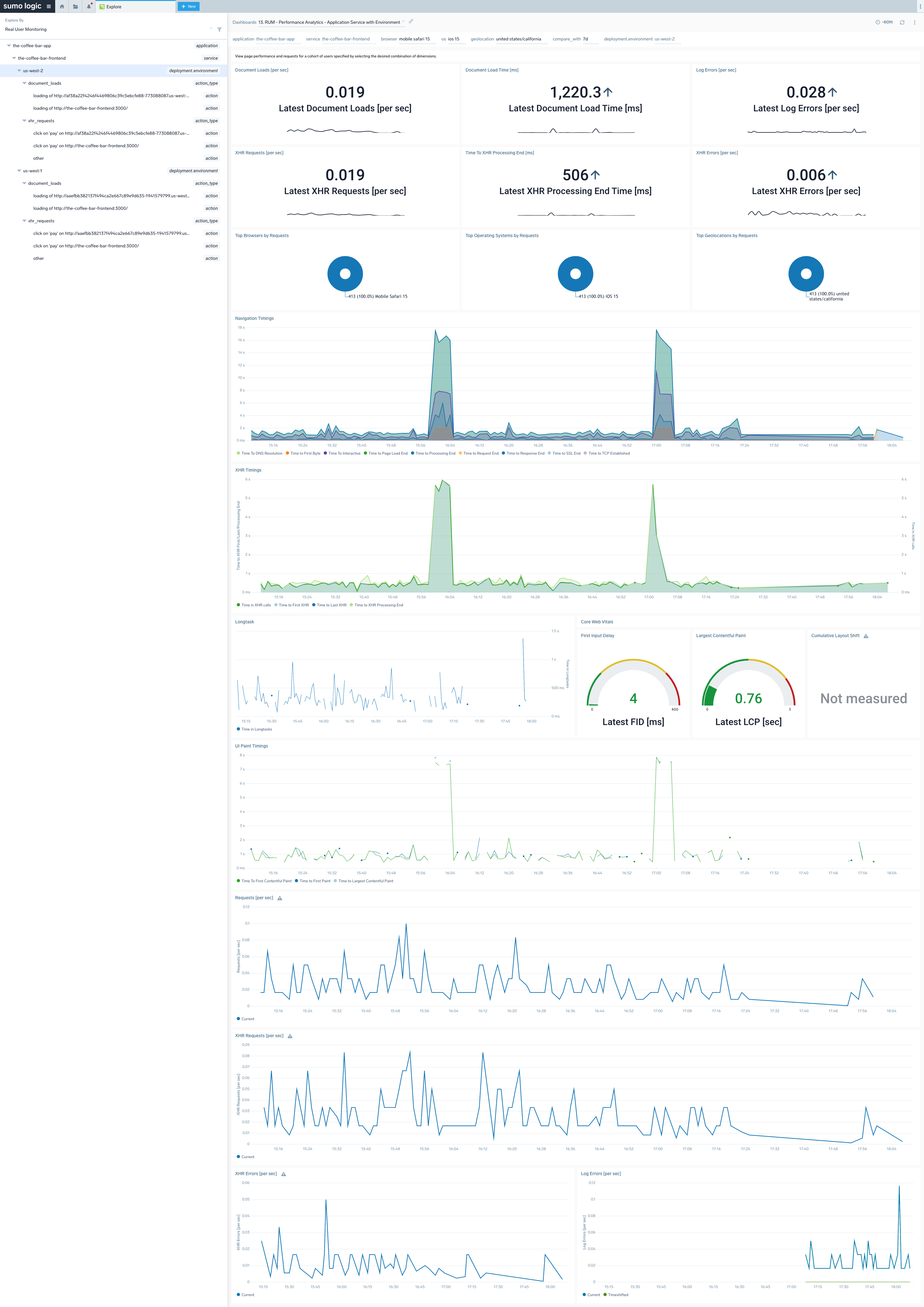The image size is (924, 1307).
Task: Switch to the Explore tab
Action: [x=114, y=7]
